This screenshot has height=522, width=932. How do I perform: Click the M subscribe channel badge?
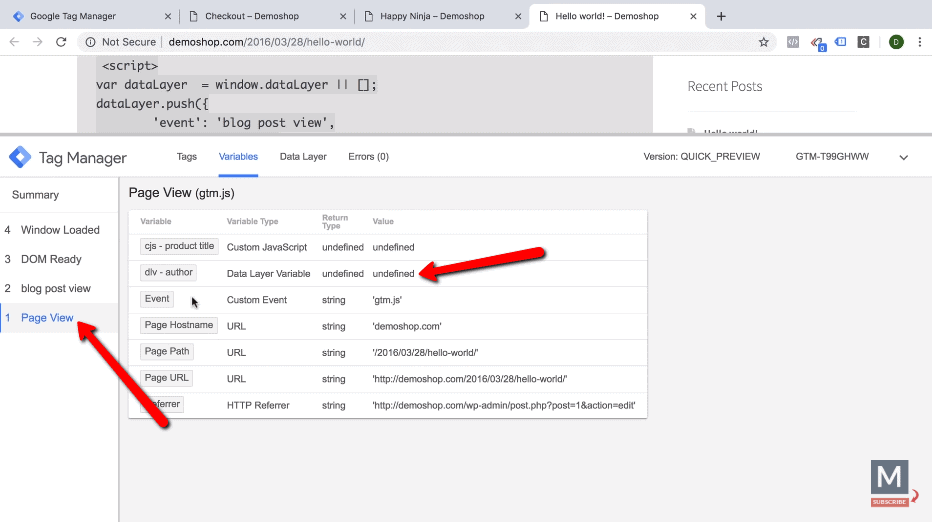890,483
